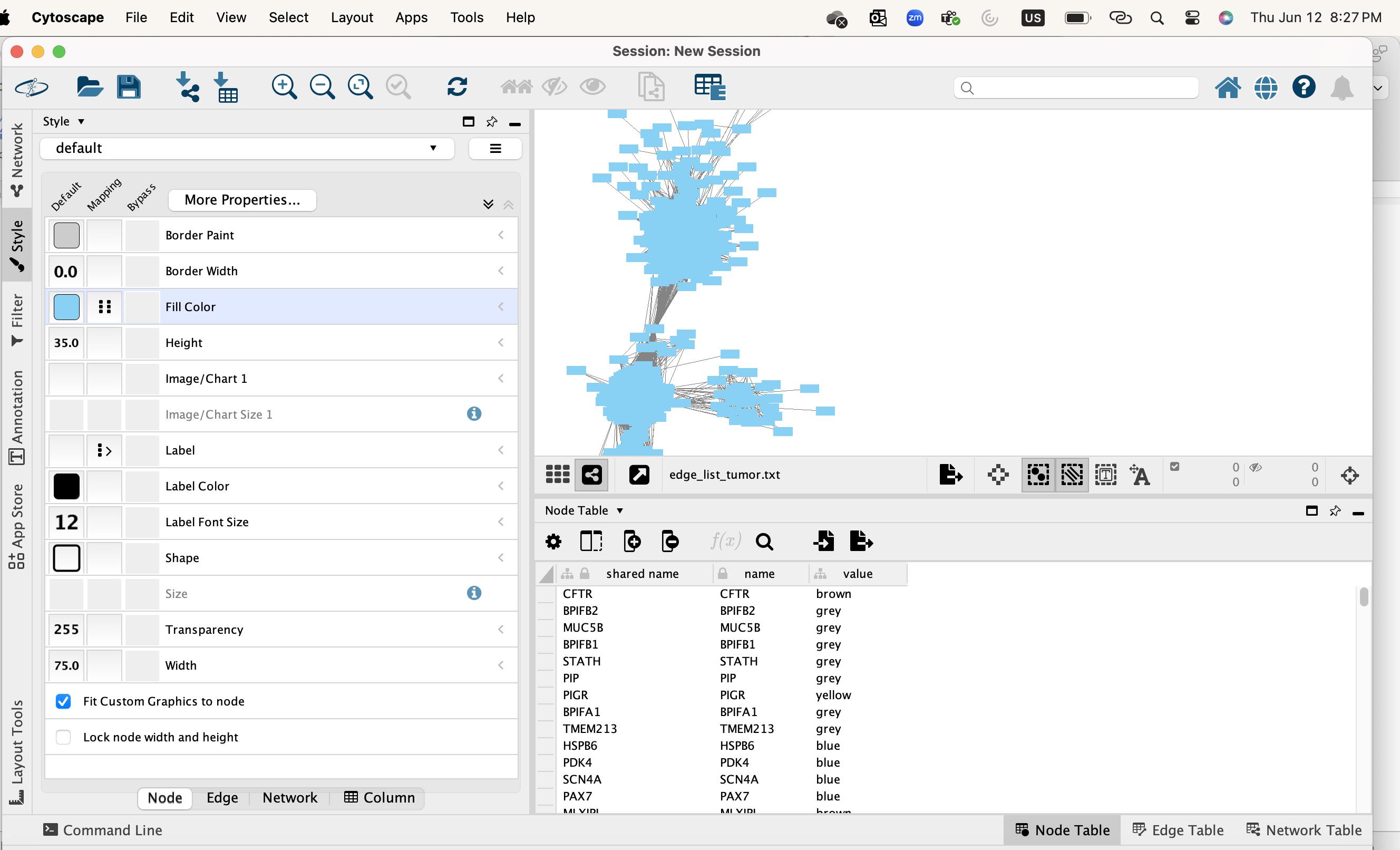Open the table panel toolbar icon

click(709, 87)
